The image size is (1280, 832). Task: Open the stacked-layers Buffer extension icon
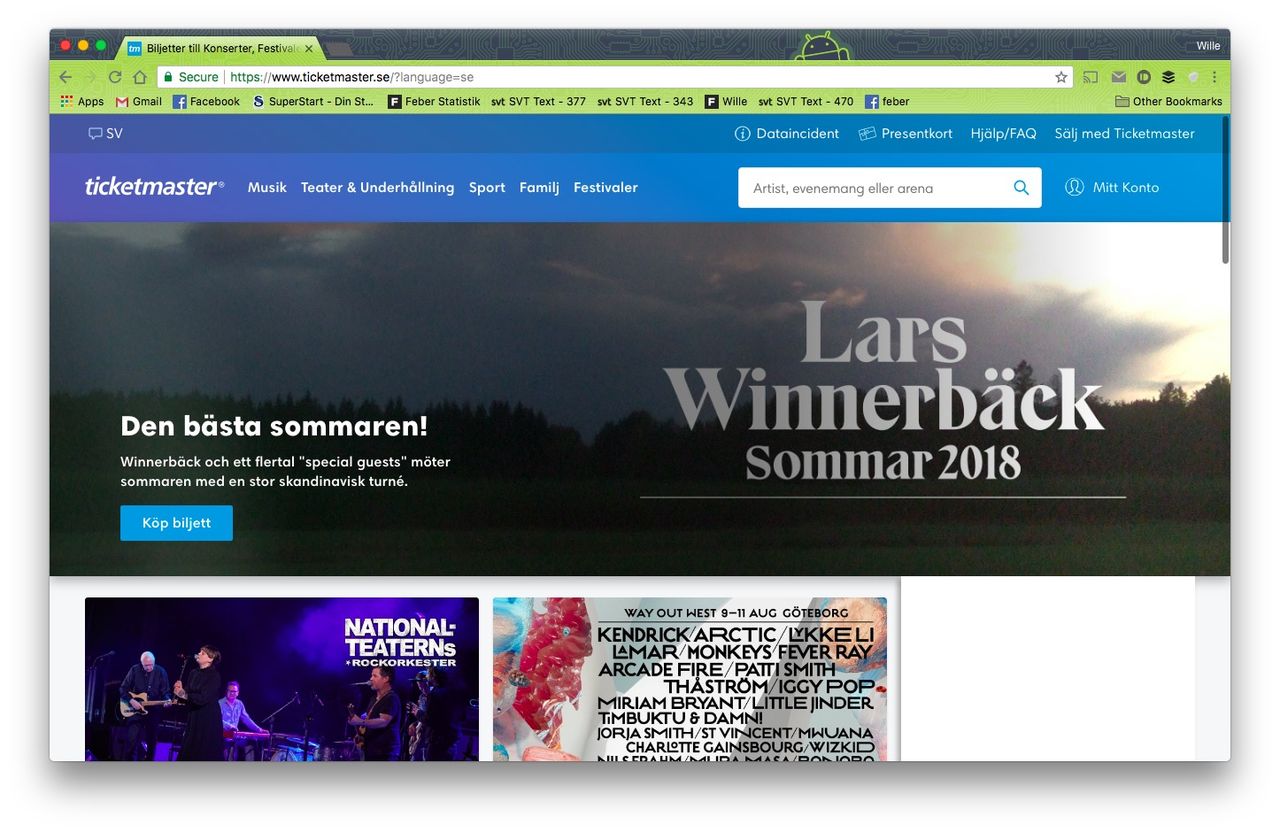point(1168,77)
